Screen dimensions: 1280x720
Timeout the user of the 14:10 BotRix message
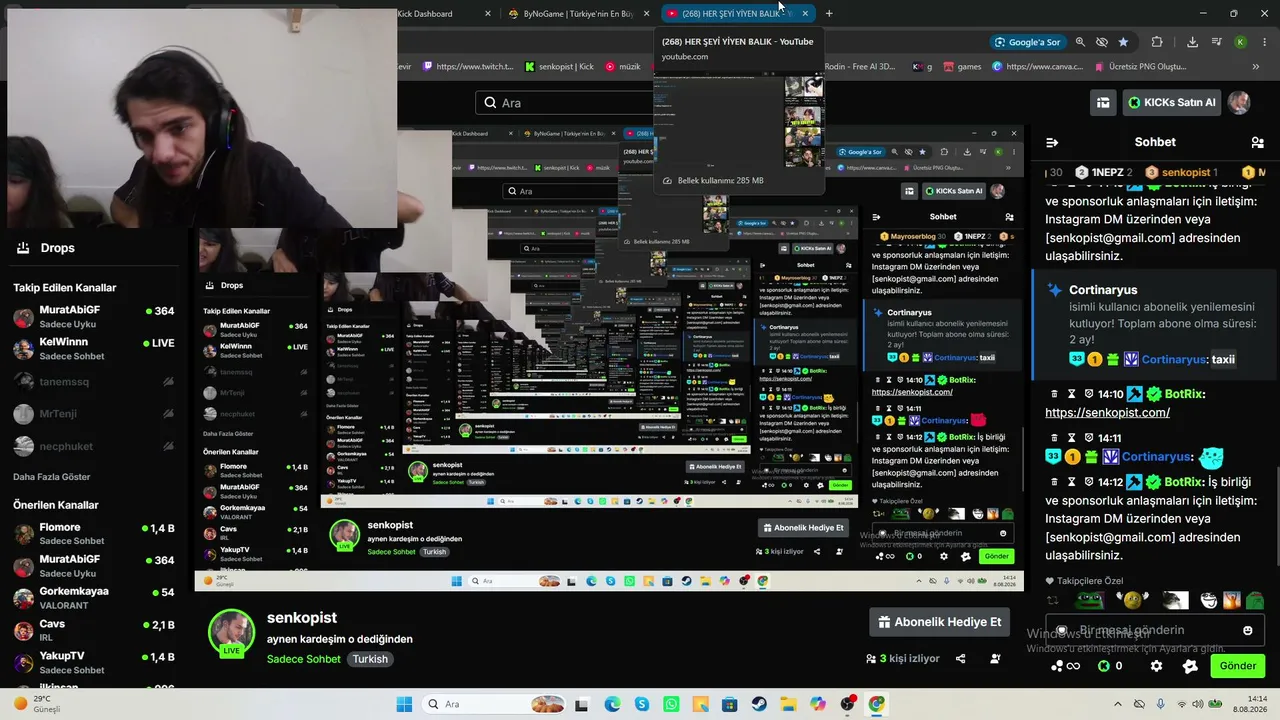[x=1072, y=394]
